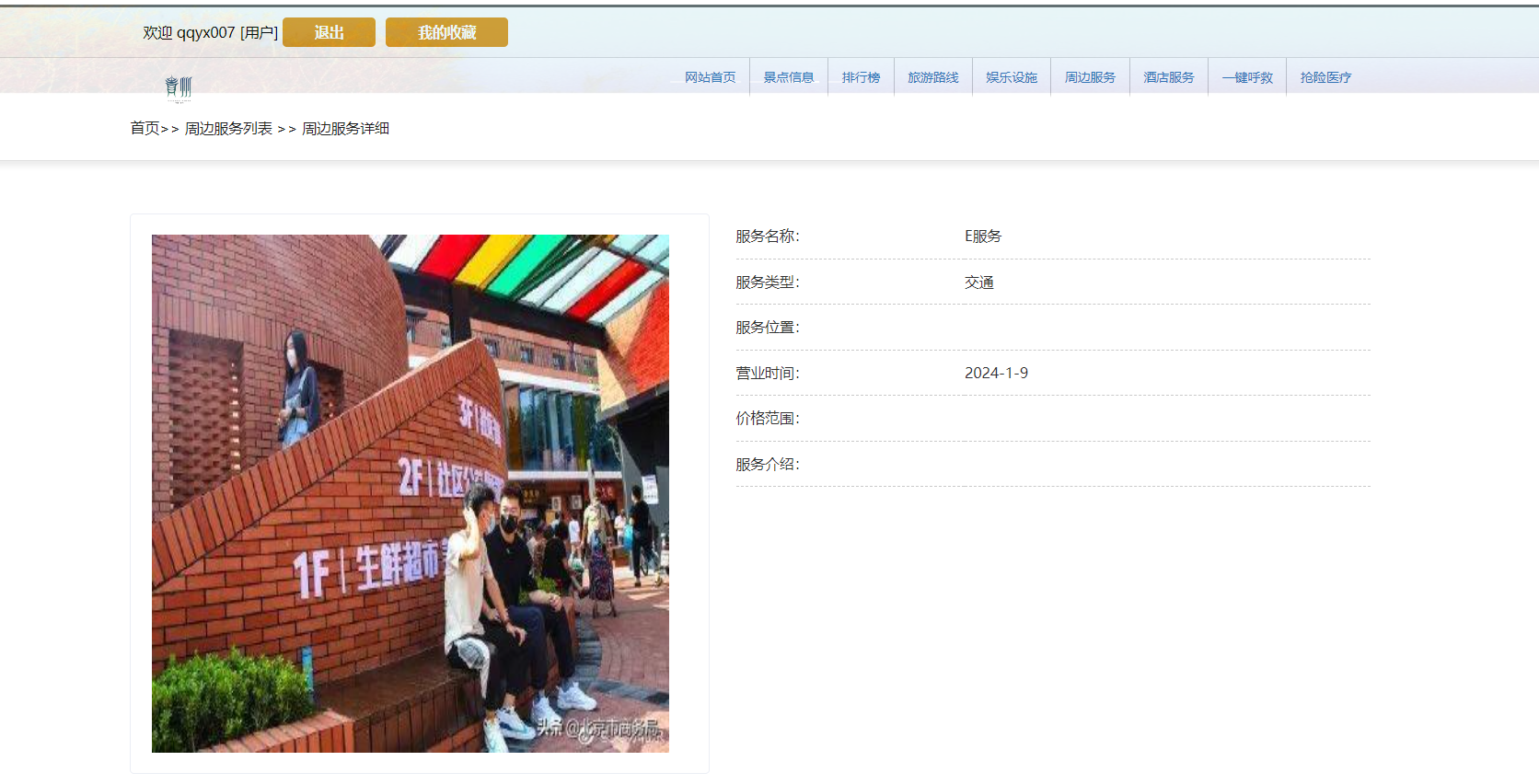
Task: Open 酒店服务 navigation item
Action: coord(1169,77)
